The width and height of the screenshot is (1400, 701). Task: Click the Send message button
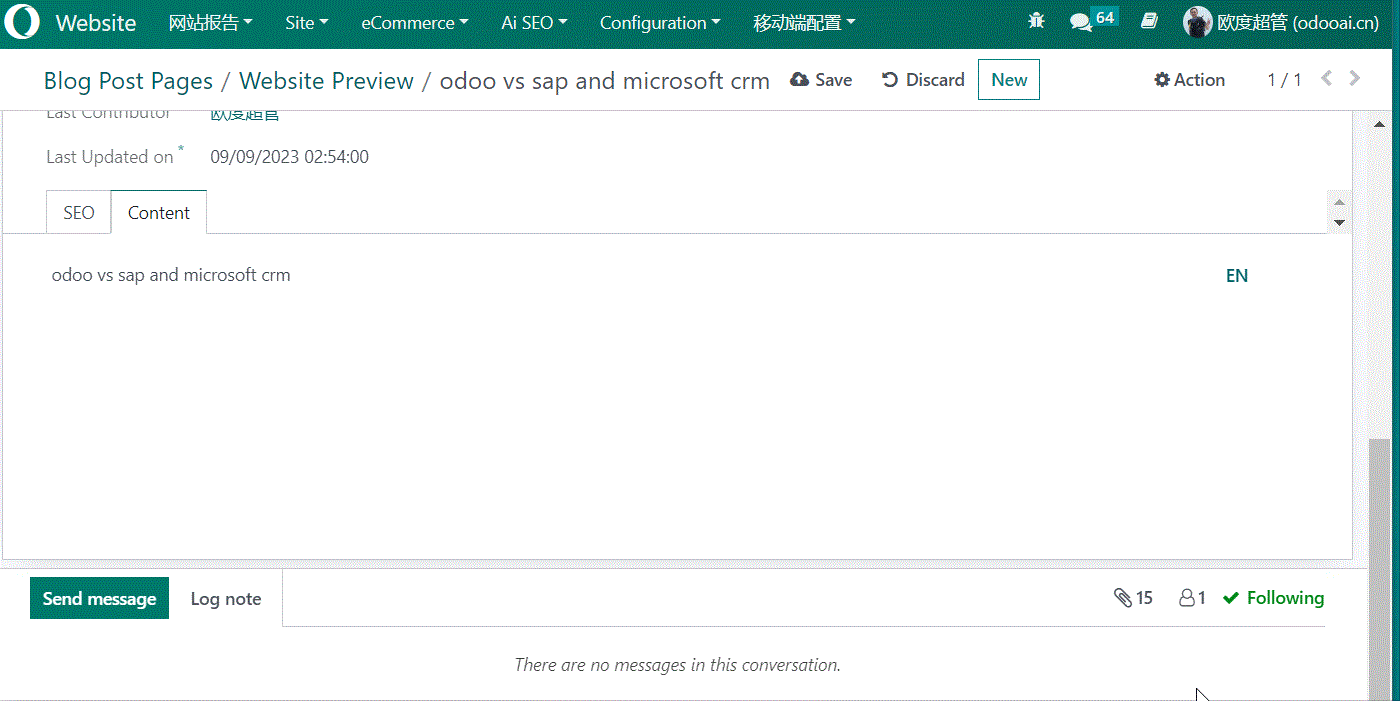[x=99, y=598]
